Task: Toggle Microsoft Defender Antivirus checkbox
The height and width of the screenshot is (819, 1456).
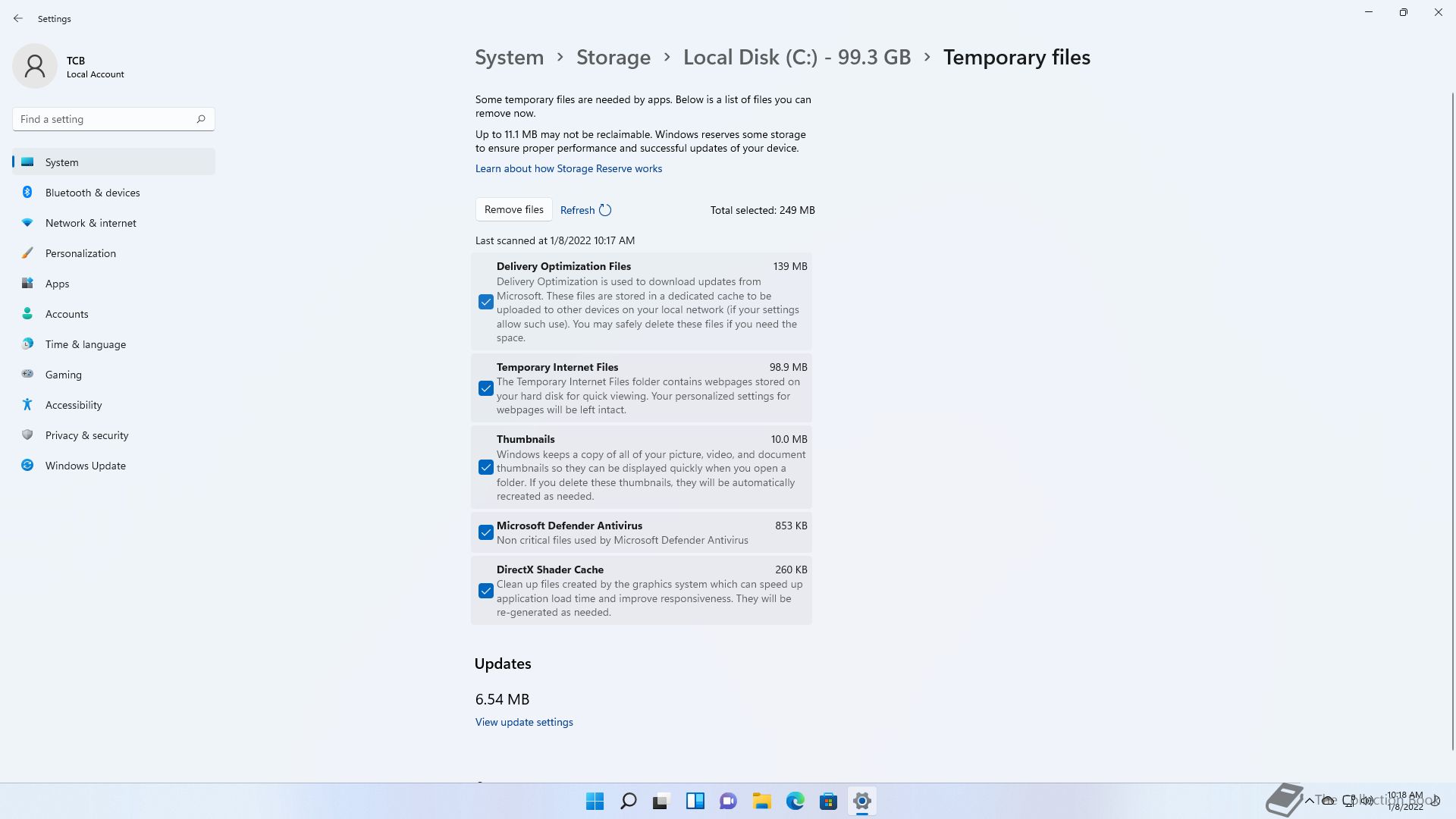Action: (x=486, y=532)
